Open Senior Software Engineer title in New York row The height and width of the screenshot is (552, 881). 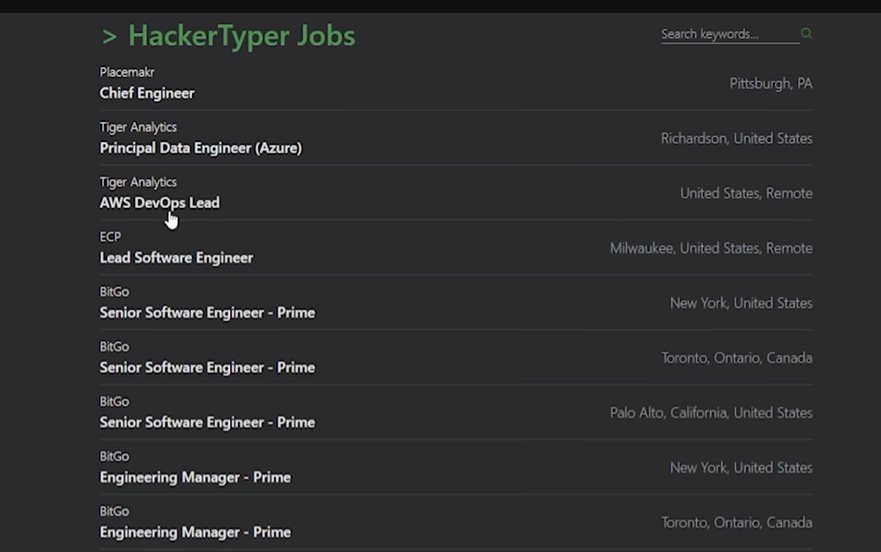coord(207,313)
